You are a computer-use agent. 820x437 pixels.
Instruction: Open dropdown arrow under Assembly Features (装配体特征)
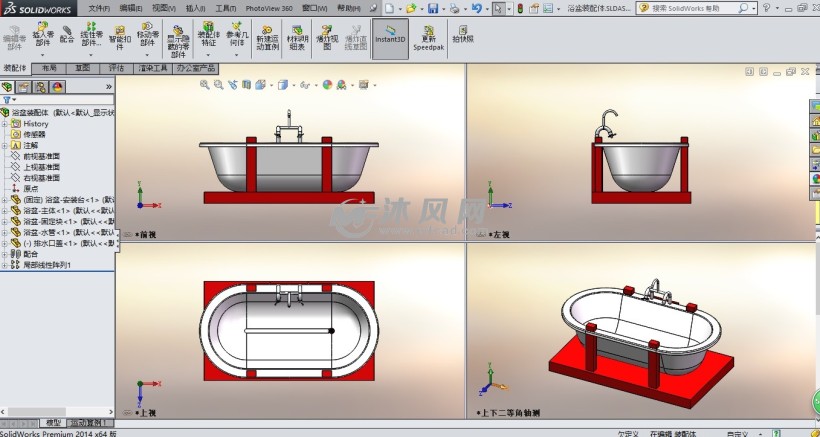point(208,54)
